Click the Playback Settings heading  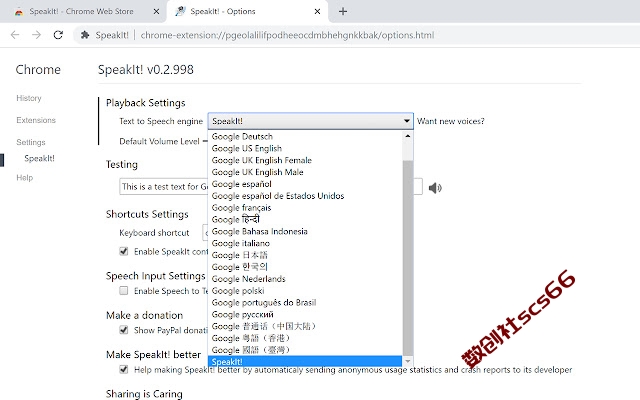(145, 103)
